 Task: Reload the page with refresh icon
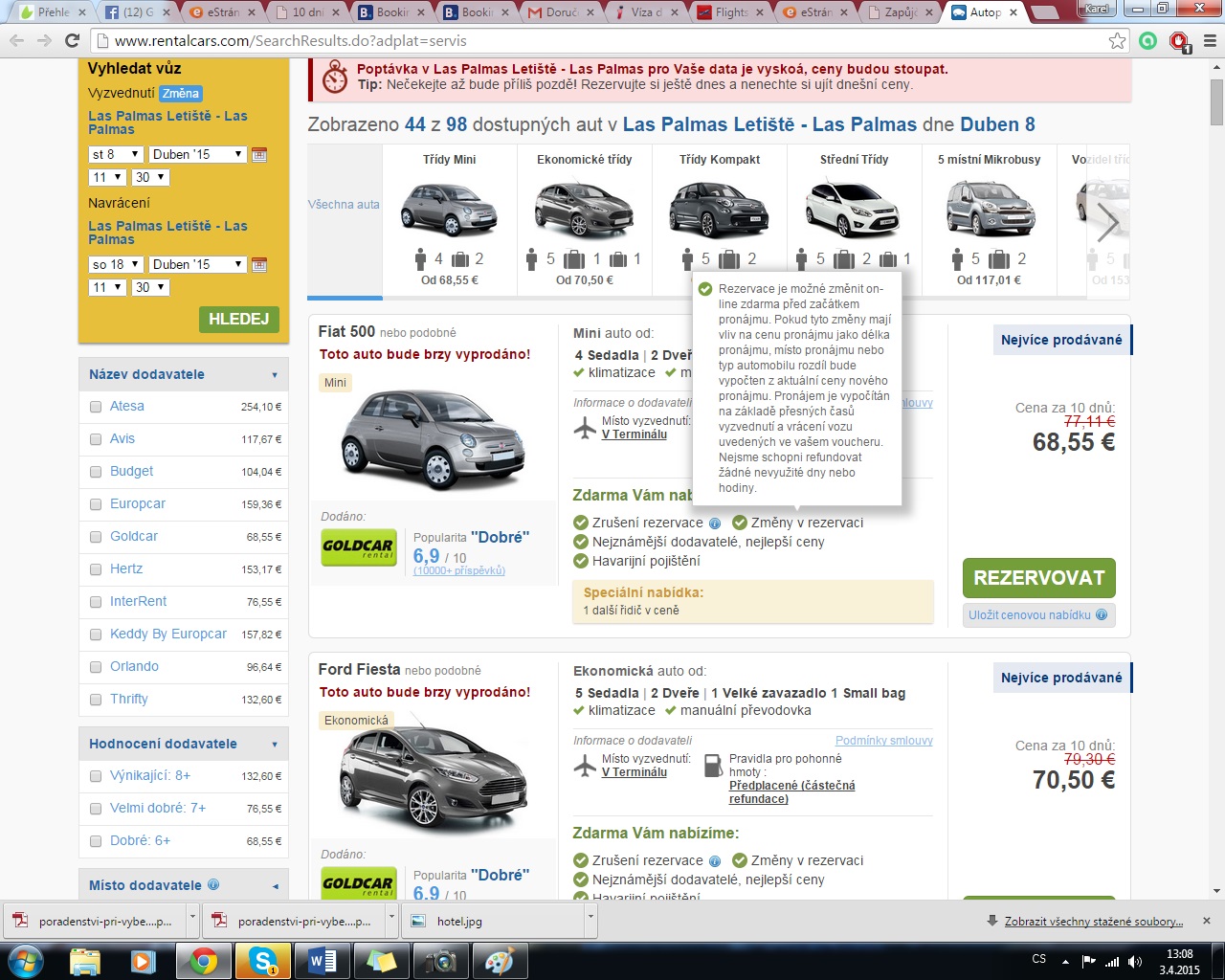[72, 41]
